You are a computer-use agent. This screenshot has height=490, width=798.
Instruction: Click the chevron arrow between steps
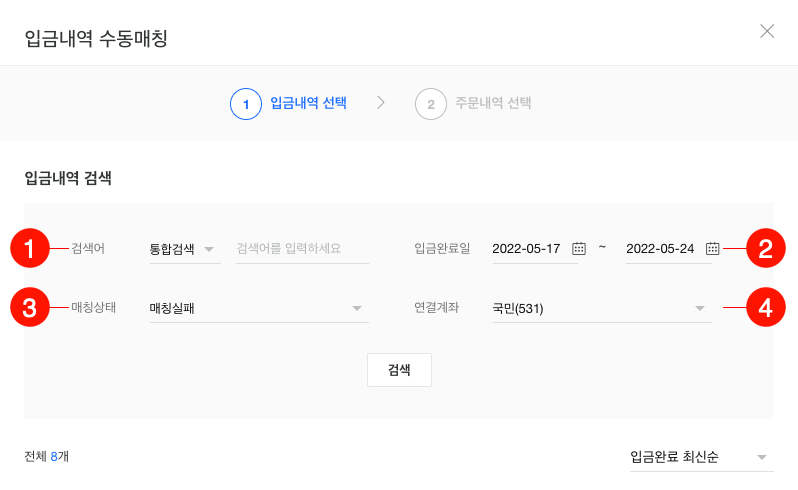[381, 103]
